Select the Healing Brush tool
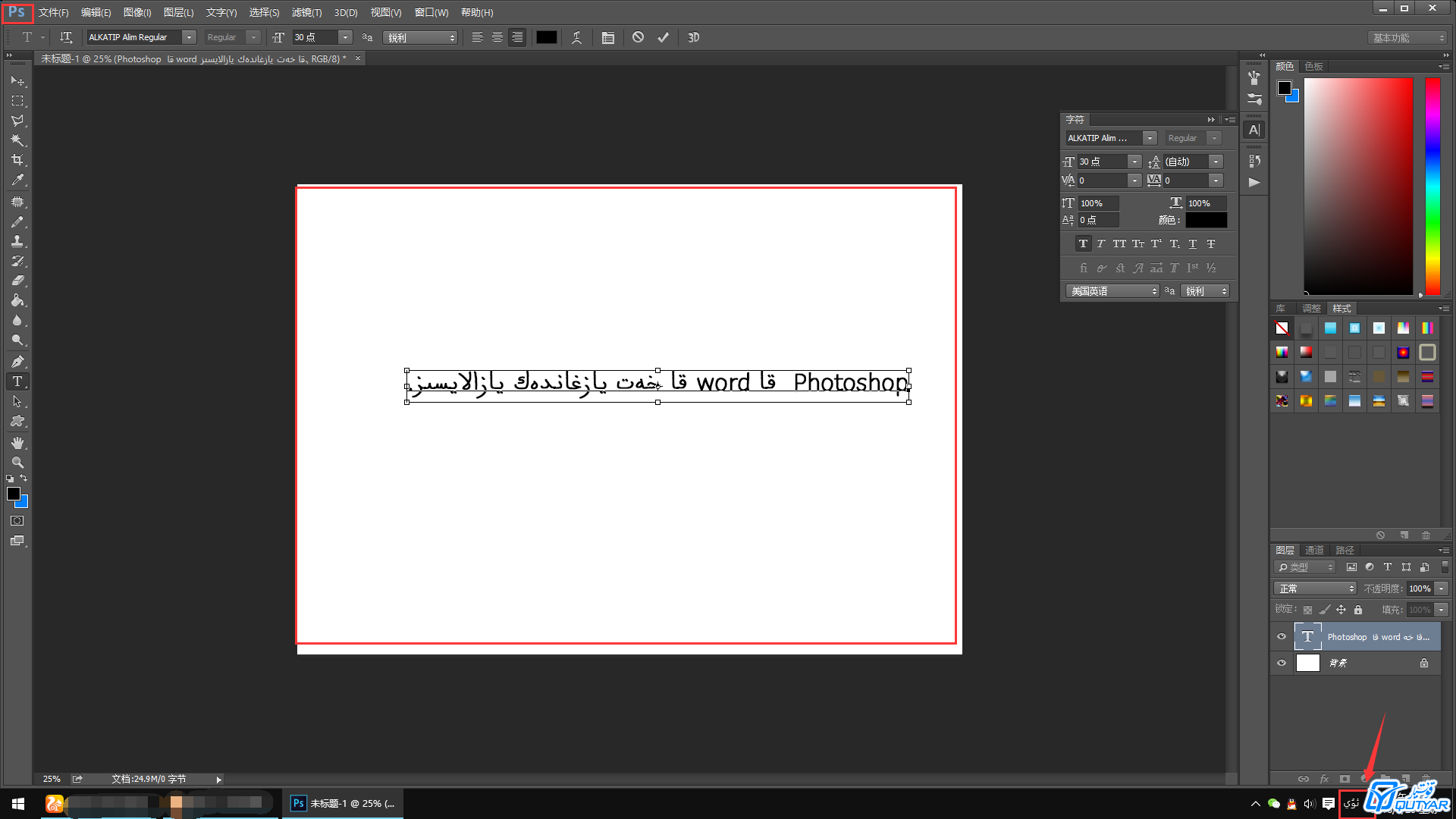This screenshot has height=819, width=1456. (17, 202)
